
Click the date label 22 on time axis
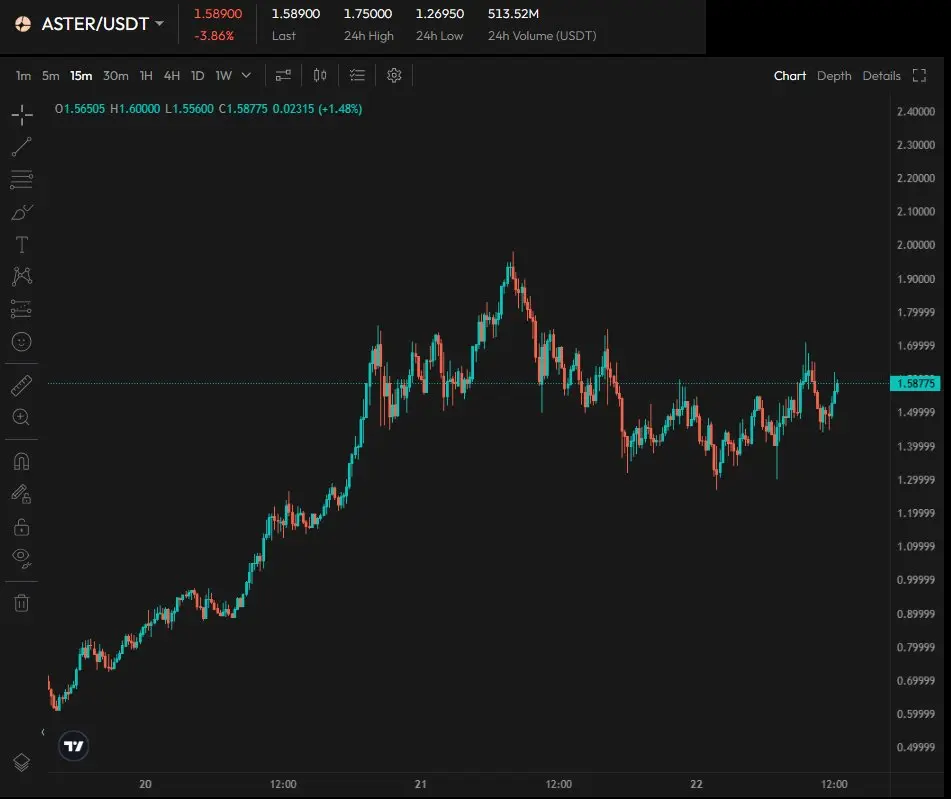point(696,784)
